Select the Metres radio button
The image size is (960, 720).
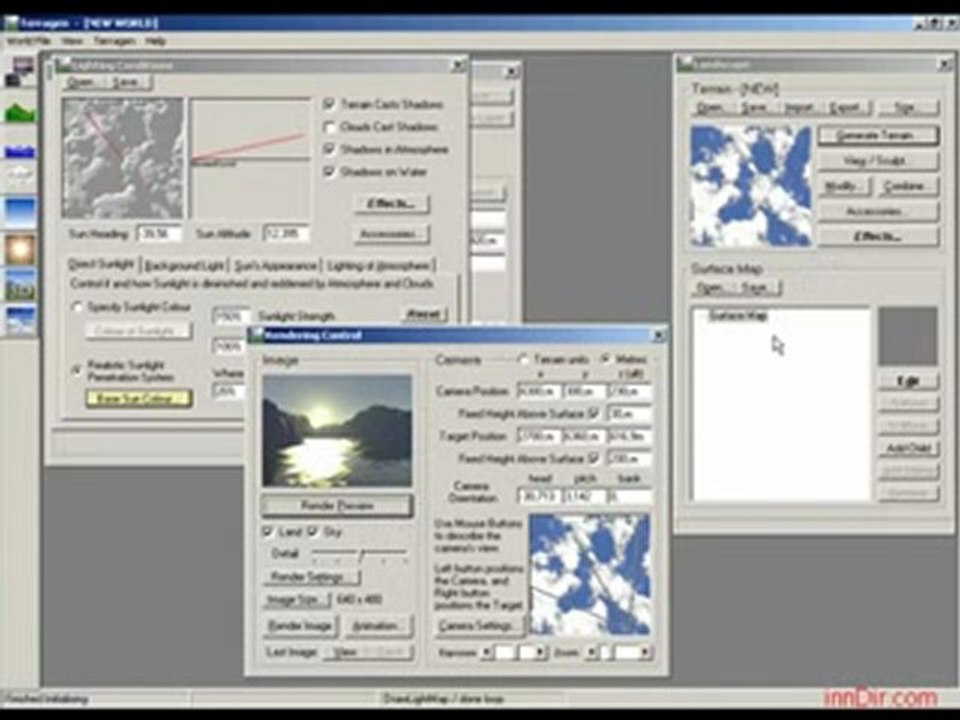coord(606,359)
